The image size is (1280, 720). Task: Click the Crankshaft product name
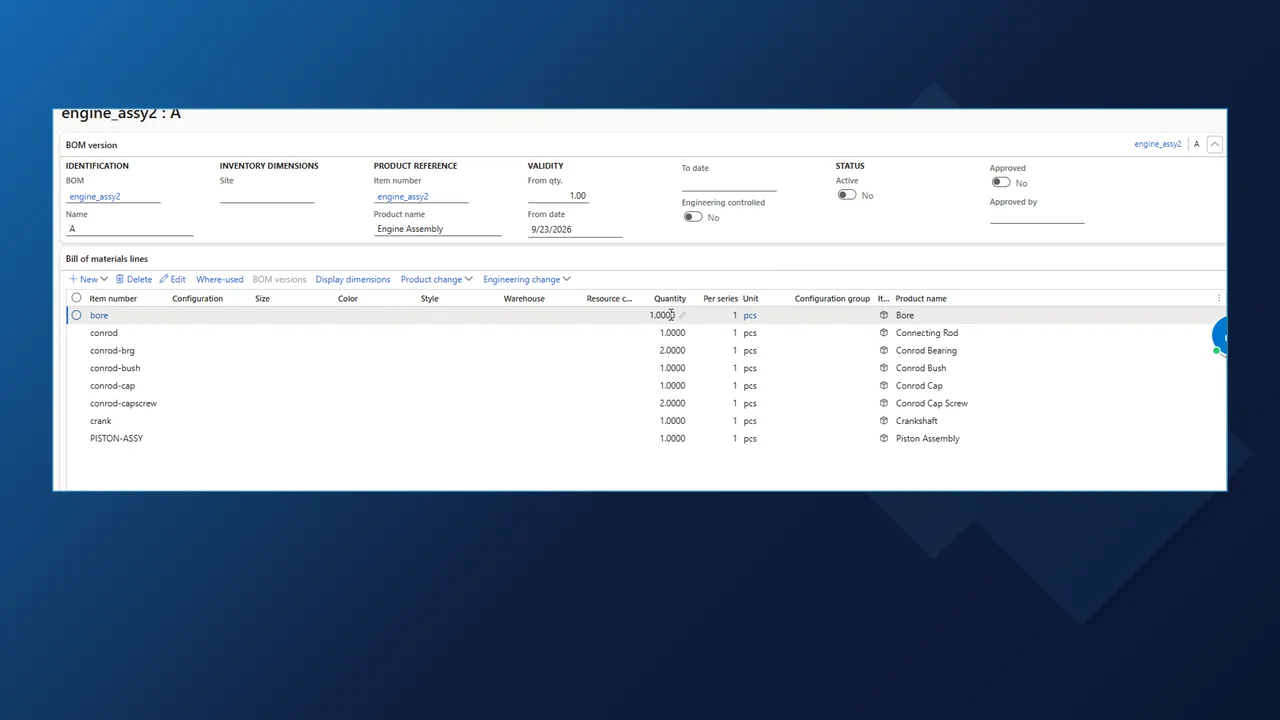917,421
